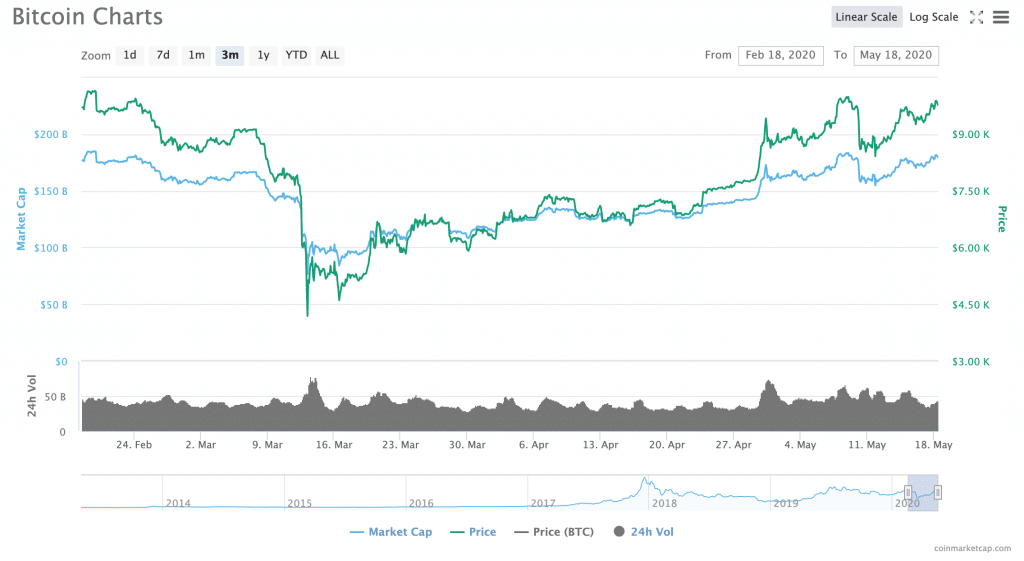
Task: Choose the 1y zoom range
Action: point(263,55)
